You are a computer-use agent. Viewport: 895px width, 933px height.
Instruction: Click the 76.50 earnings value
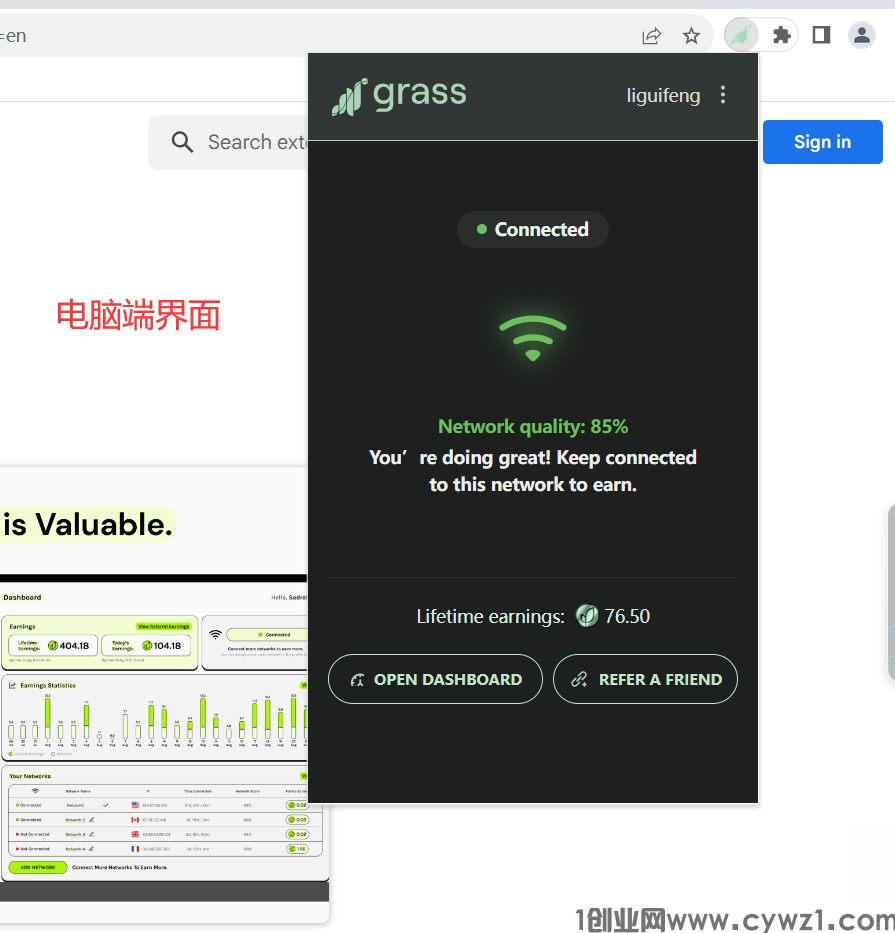pyautogui.click(x=627, y=616)
